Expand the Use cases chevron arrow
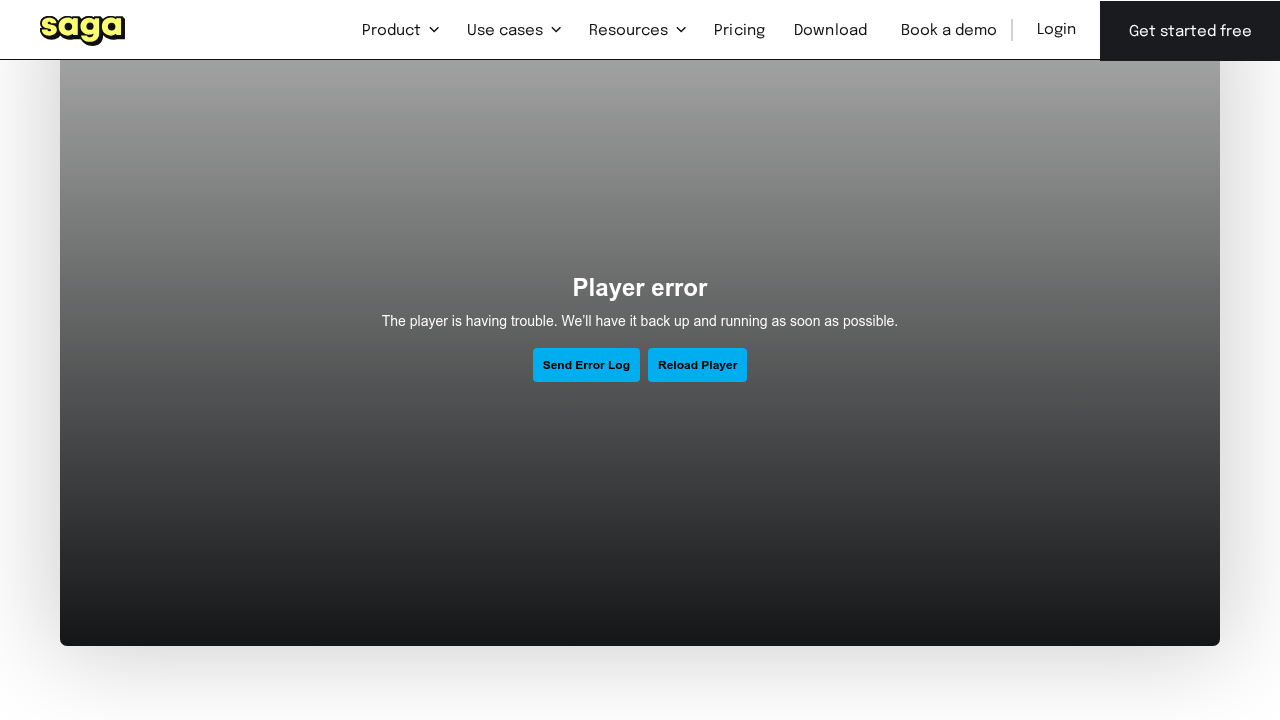This screenshot has height=720, width=1280. click(x=556, y=30)
